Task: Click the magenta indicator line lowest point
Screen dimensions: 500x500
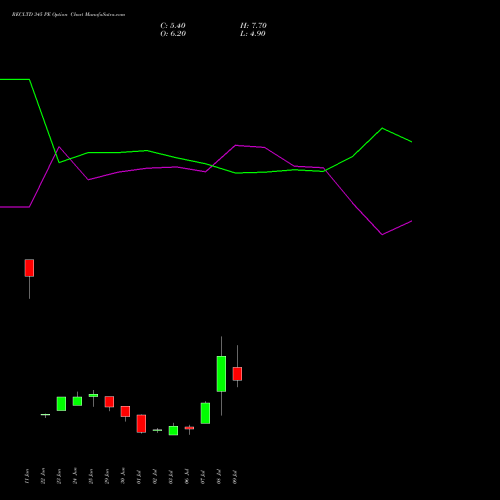Action: tap(382, 234)
